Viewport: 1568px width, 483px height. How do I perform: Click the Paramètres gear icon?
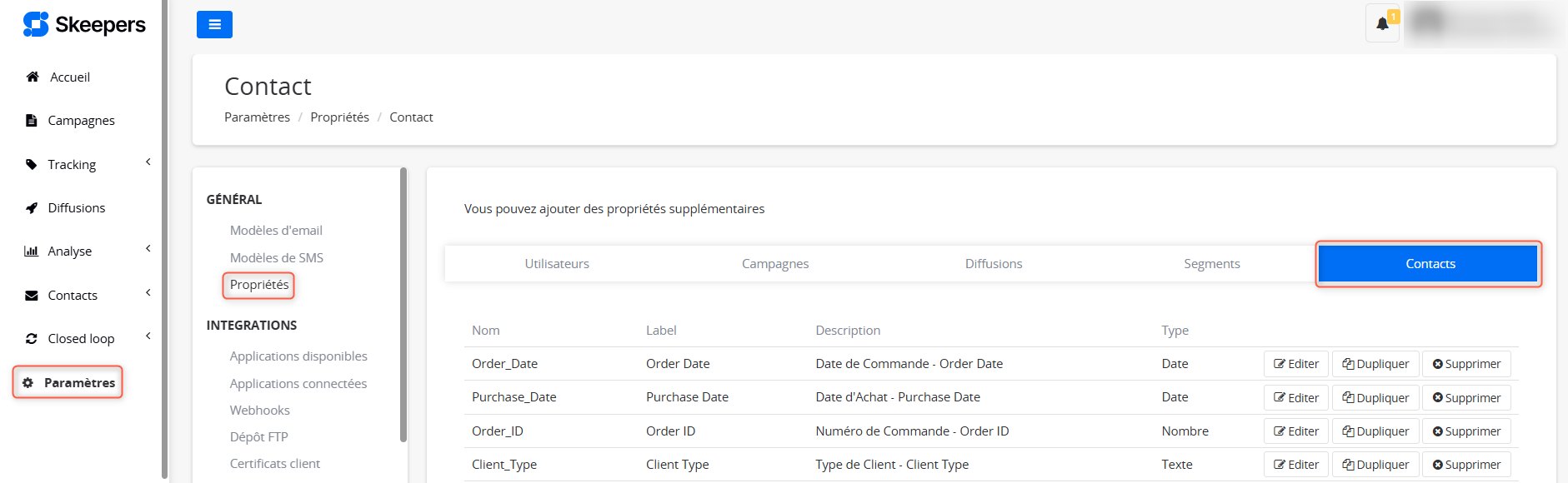coord(28,383)
